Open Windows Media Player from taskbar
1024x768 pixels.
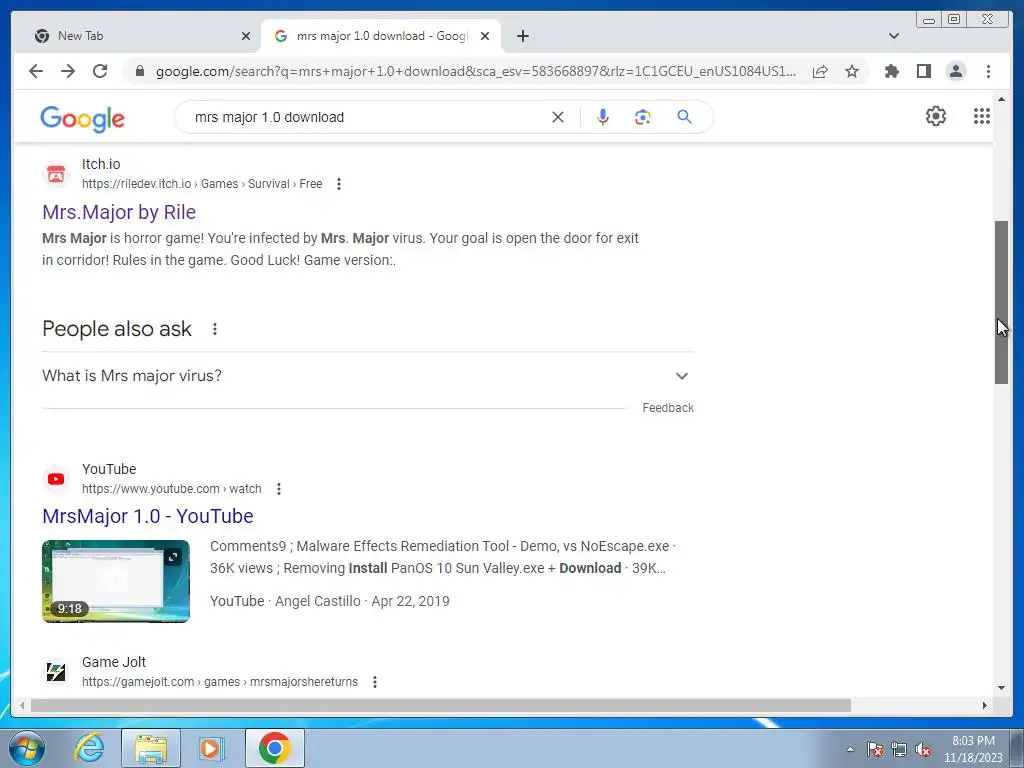211,748
